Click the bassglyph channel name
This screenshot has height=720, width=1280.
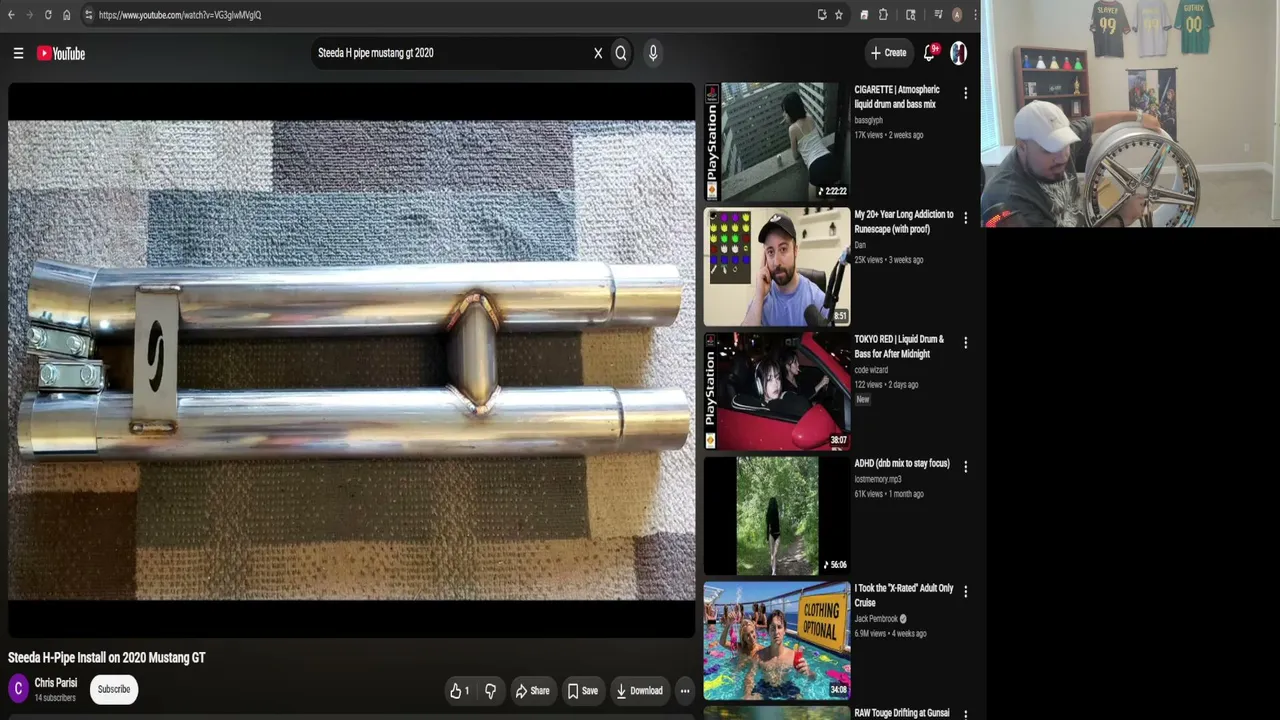click(x=868, y=120)
